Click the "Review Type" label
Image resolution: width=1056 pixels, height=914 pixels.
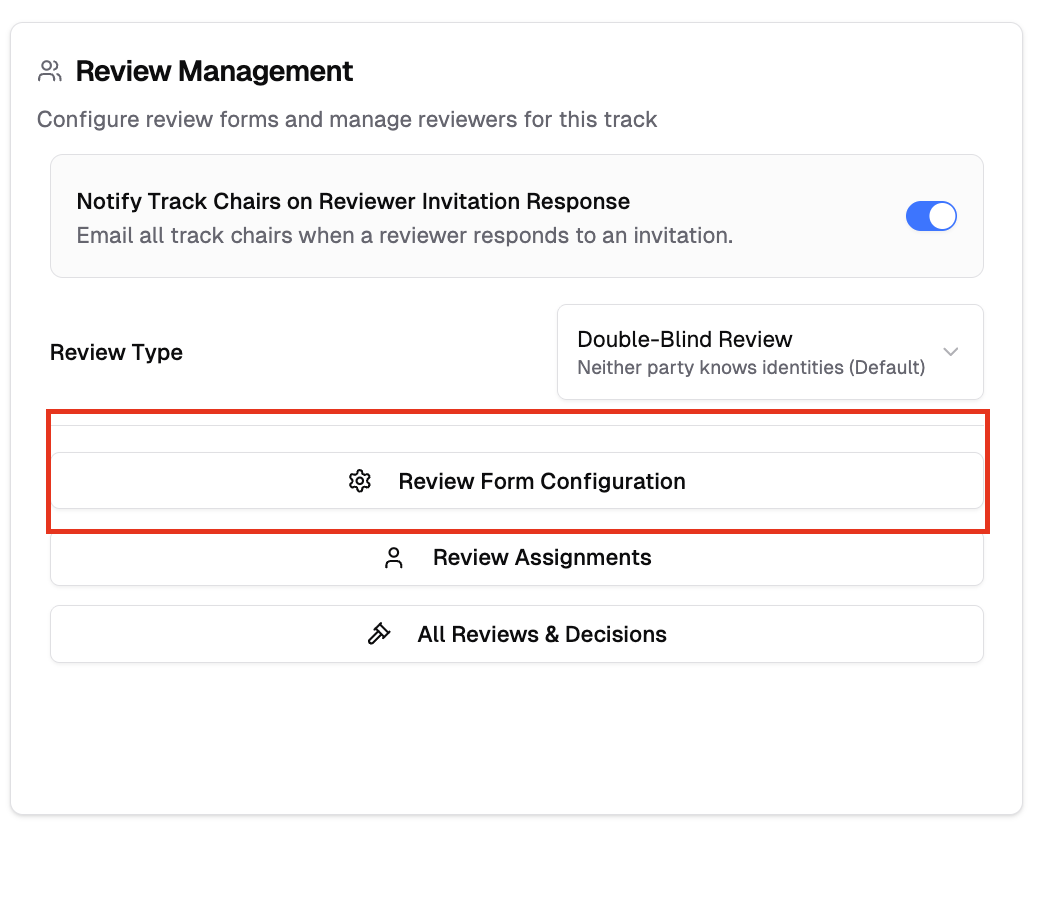(116, 352)
